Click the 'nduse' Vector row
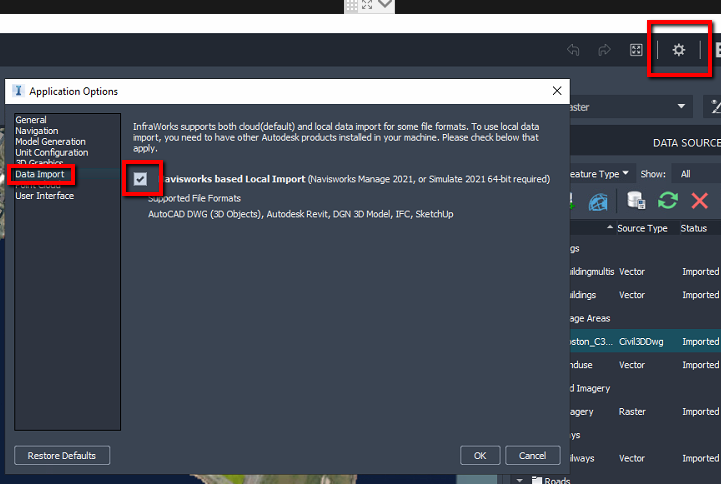The width and height of the screenshot is (721, 484). pyautogui.click(x=645, y=365)
